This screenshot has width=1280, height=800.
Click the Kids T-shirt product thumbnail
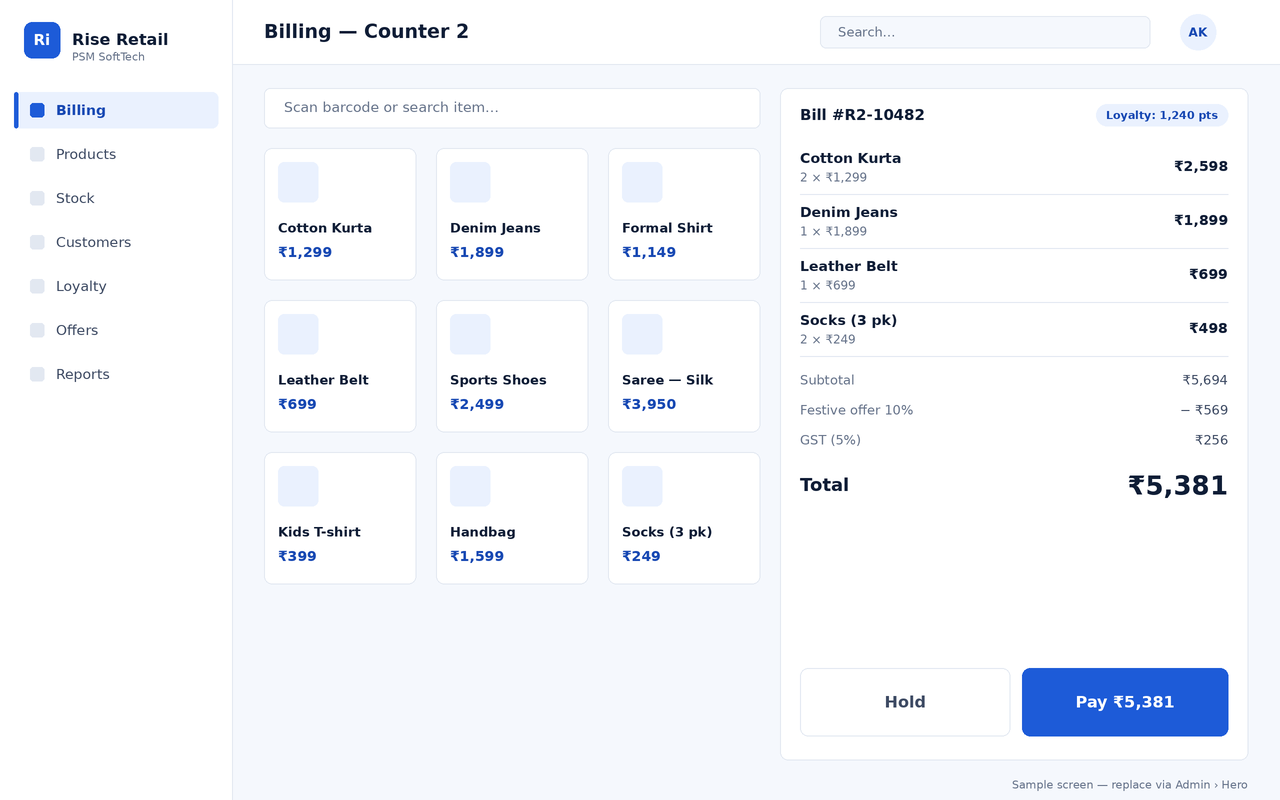coord(298,486)
